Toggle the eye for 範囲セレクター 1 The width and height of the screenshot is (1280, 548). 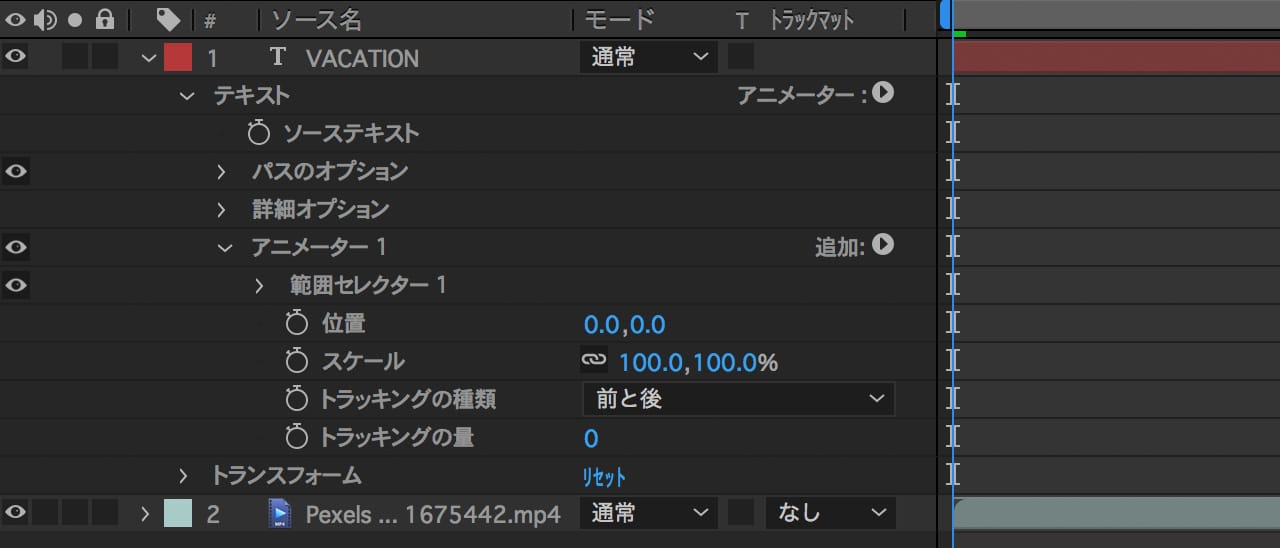tap(15, 285)
